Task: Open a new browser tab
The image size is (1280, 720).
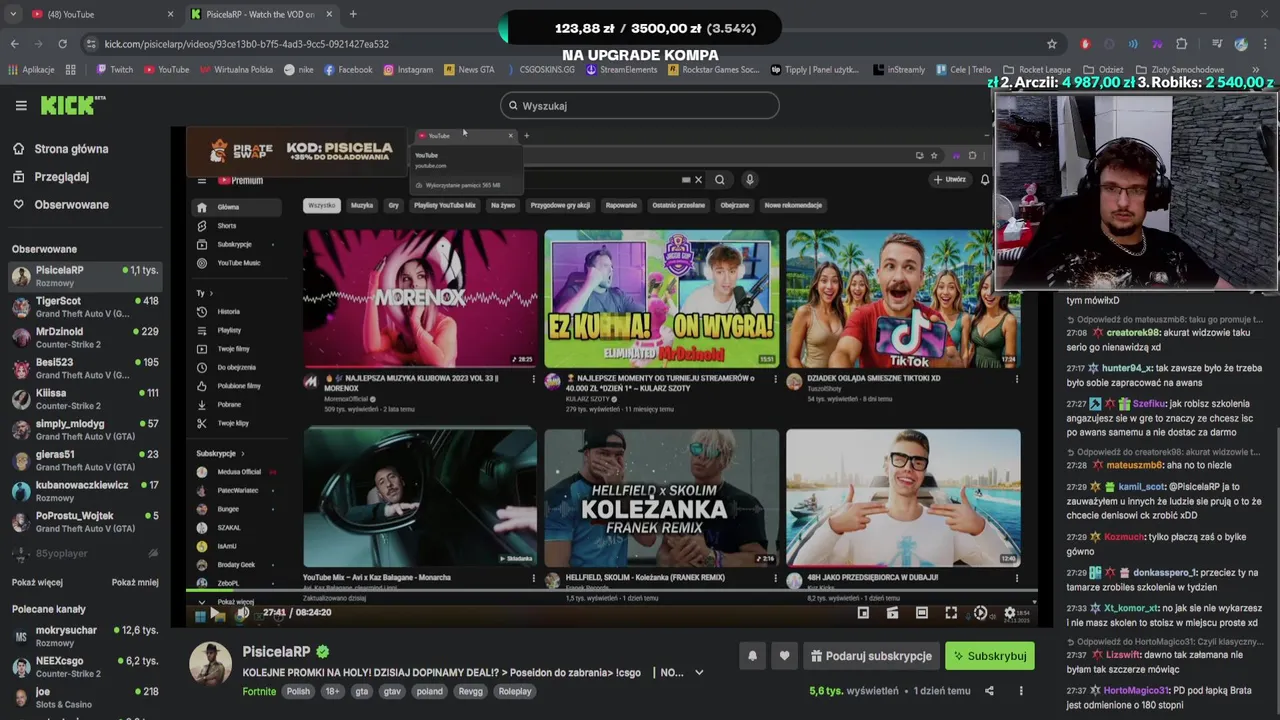Action: [x=353, y=14]
